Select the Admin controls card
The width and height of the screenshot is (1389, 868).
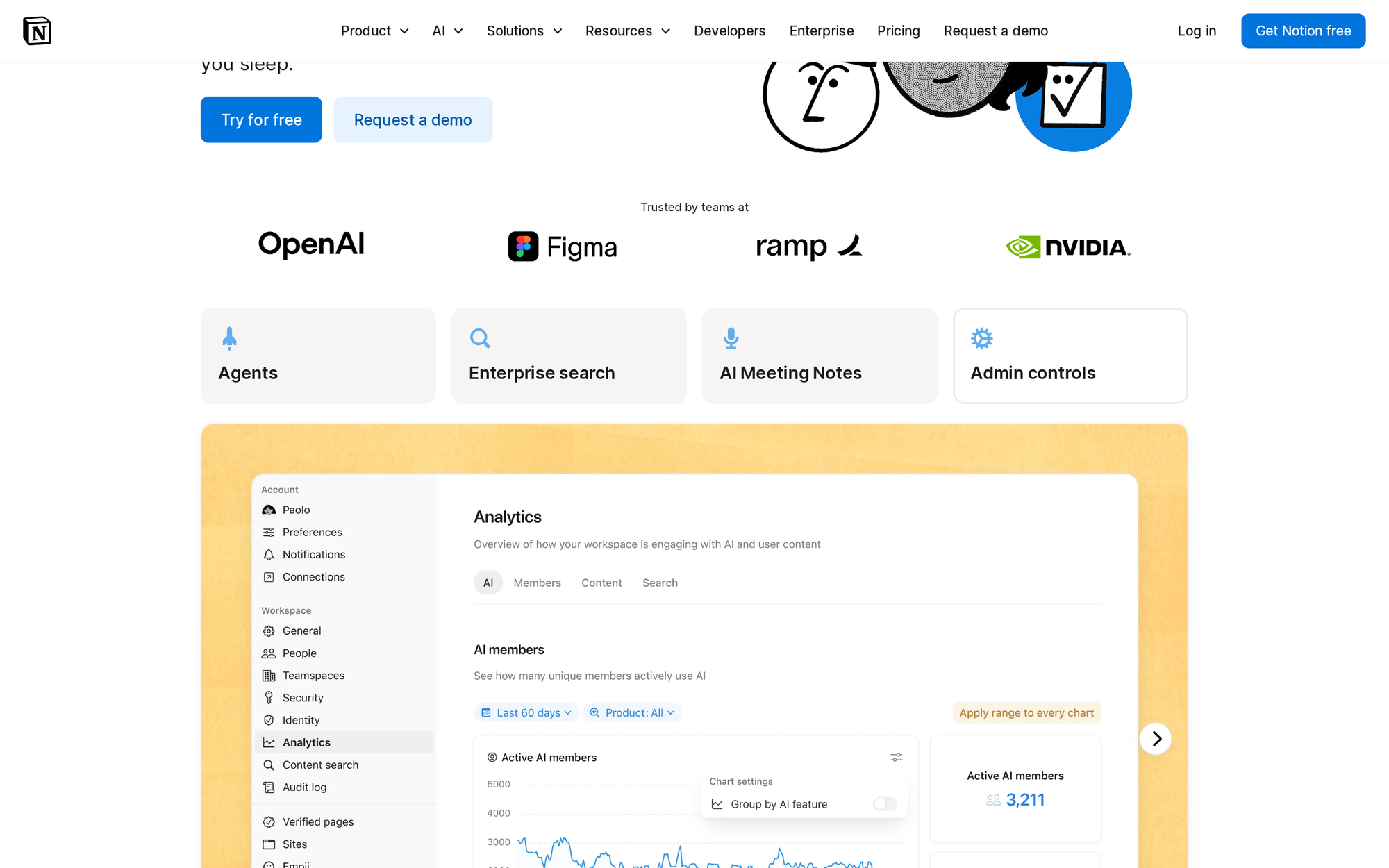1070,356
